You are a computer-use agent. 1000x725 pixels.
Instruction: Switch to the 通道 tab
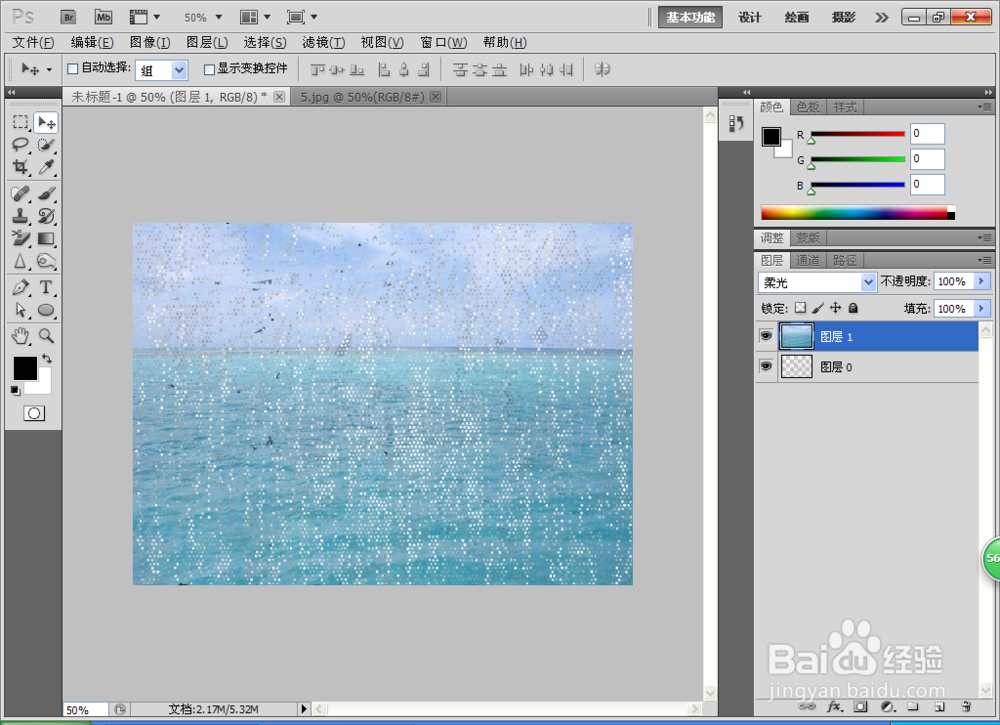coord(807,260)
